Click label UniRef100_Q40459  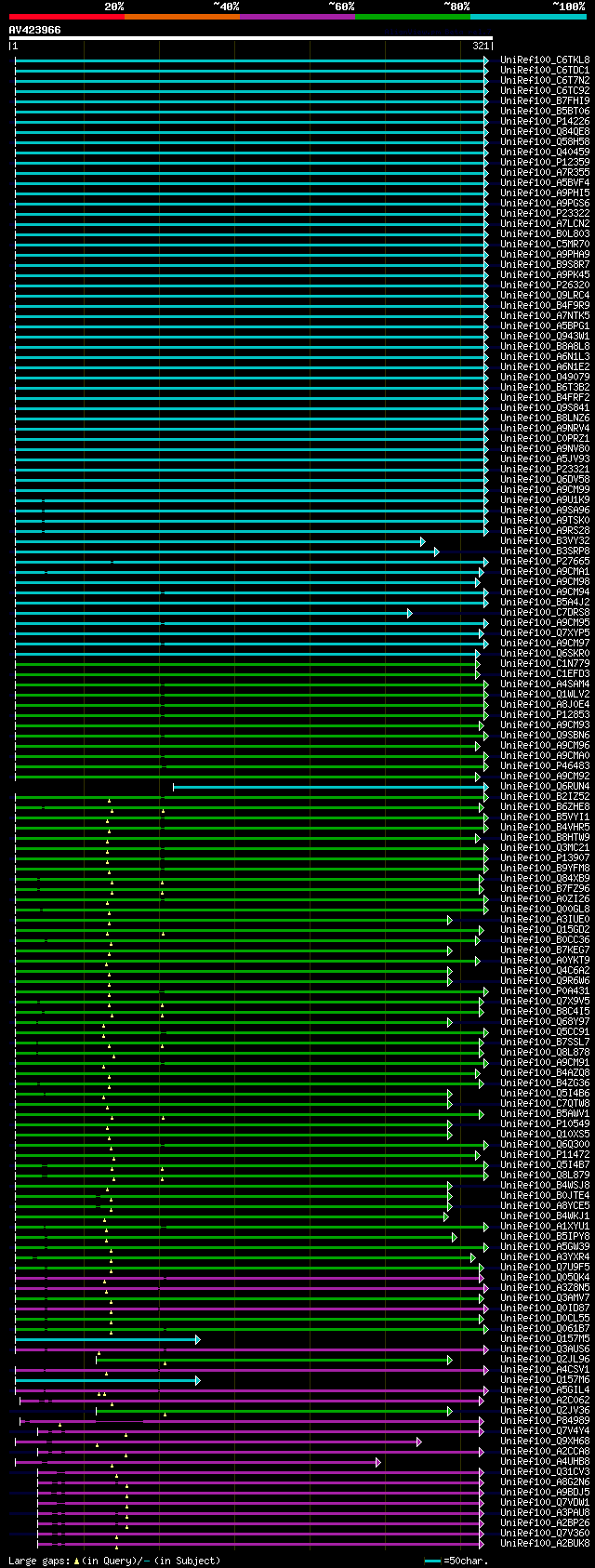545,152
